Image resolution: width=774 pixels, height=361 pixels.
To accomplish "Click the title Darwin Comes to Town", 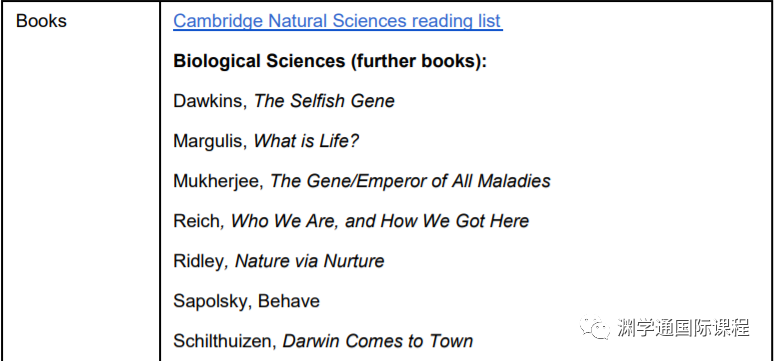I will pos(378,341).
